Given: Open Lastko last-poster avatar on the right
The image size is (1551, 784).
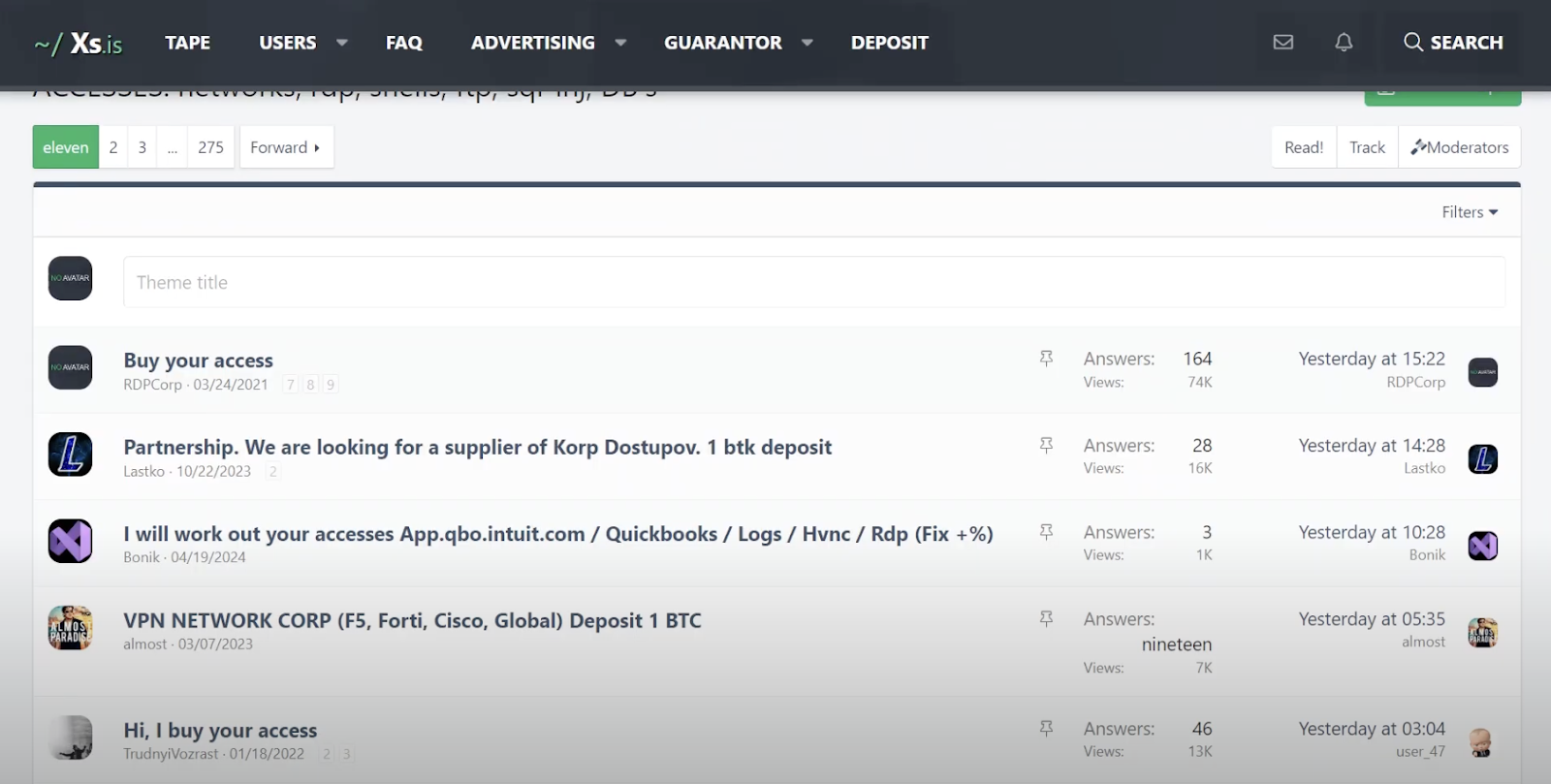Looking at the screenshot, I should tap(1482, 458).
